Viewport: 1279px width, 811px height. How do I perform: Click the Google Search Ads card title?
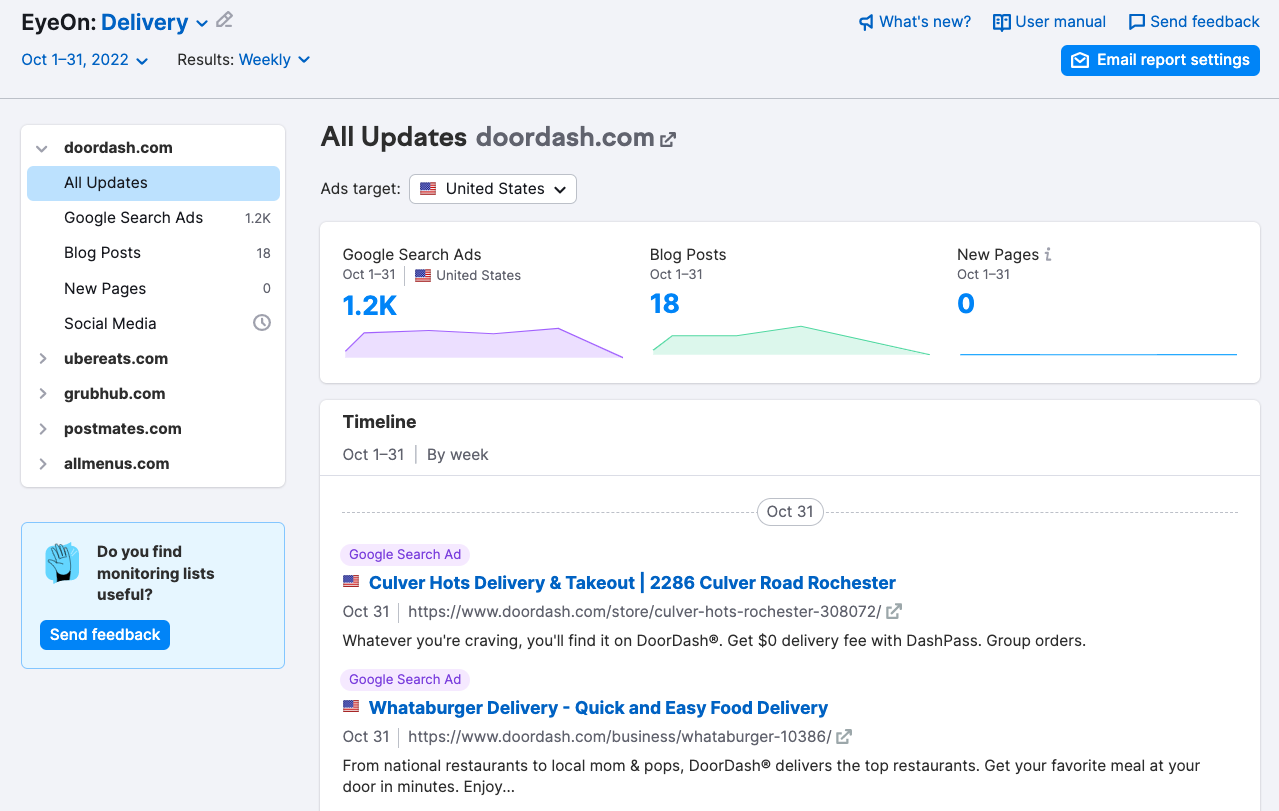point(412,255)
